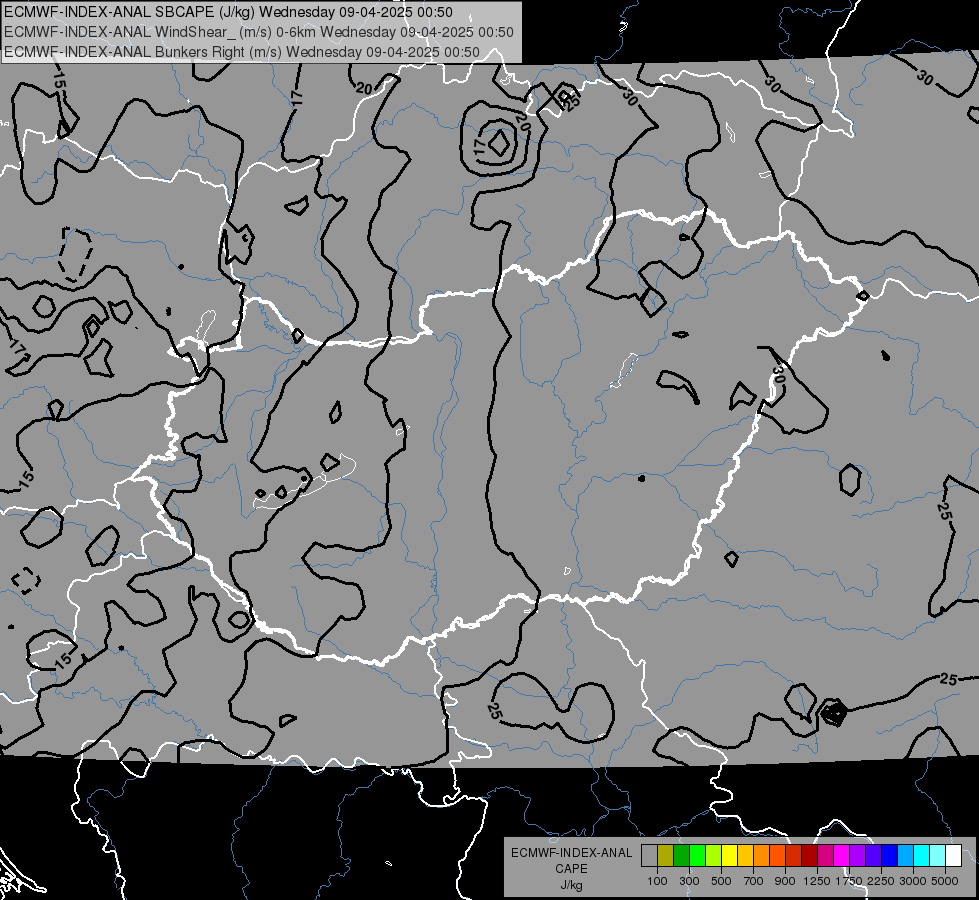
Task: Click the 3000 value on the legend scale
Action: tap(913, 881)
